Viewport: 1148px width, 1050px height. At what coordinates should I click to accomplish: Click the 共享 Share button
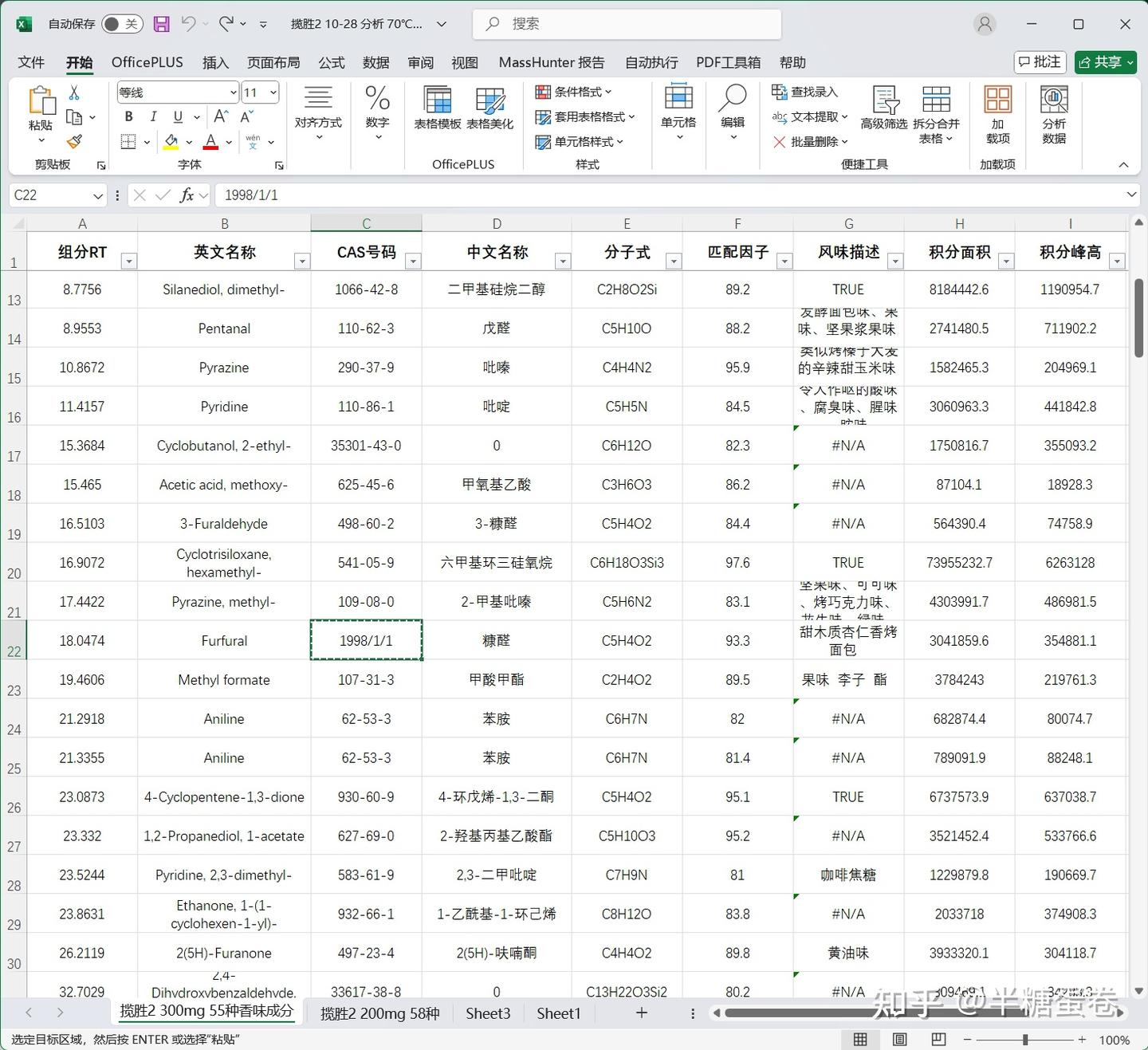point(1105,62)
